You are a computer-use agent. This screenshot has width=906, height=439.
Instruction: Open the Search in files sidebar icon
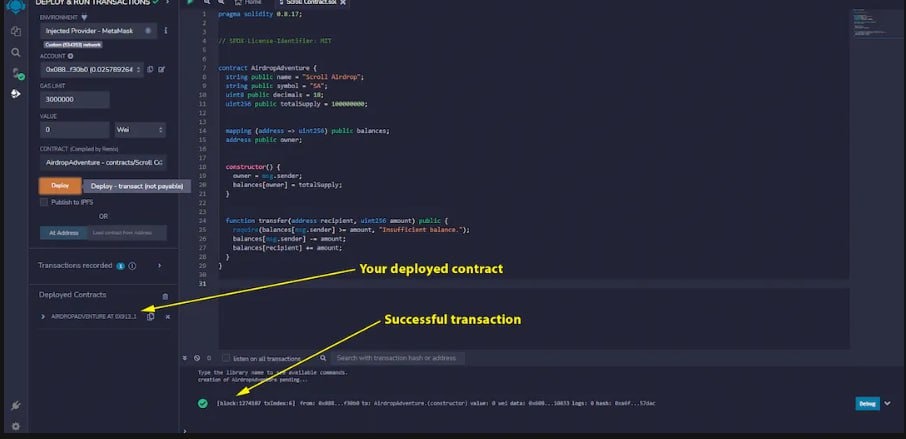(x=16, y=53)
